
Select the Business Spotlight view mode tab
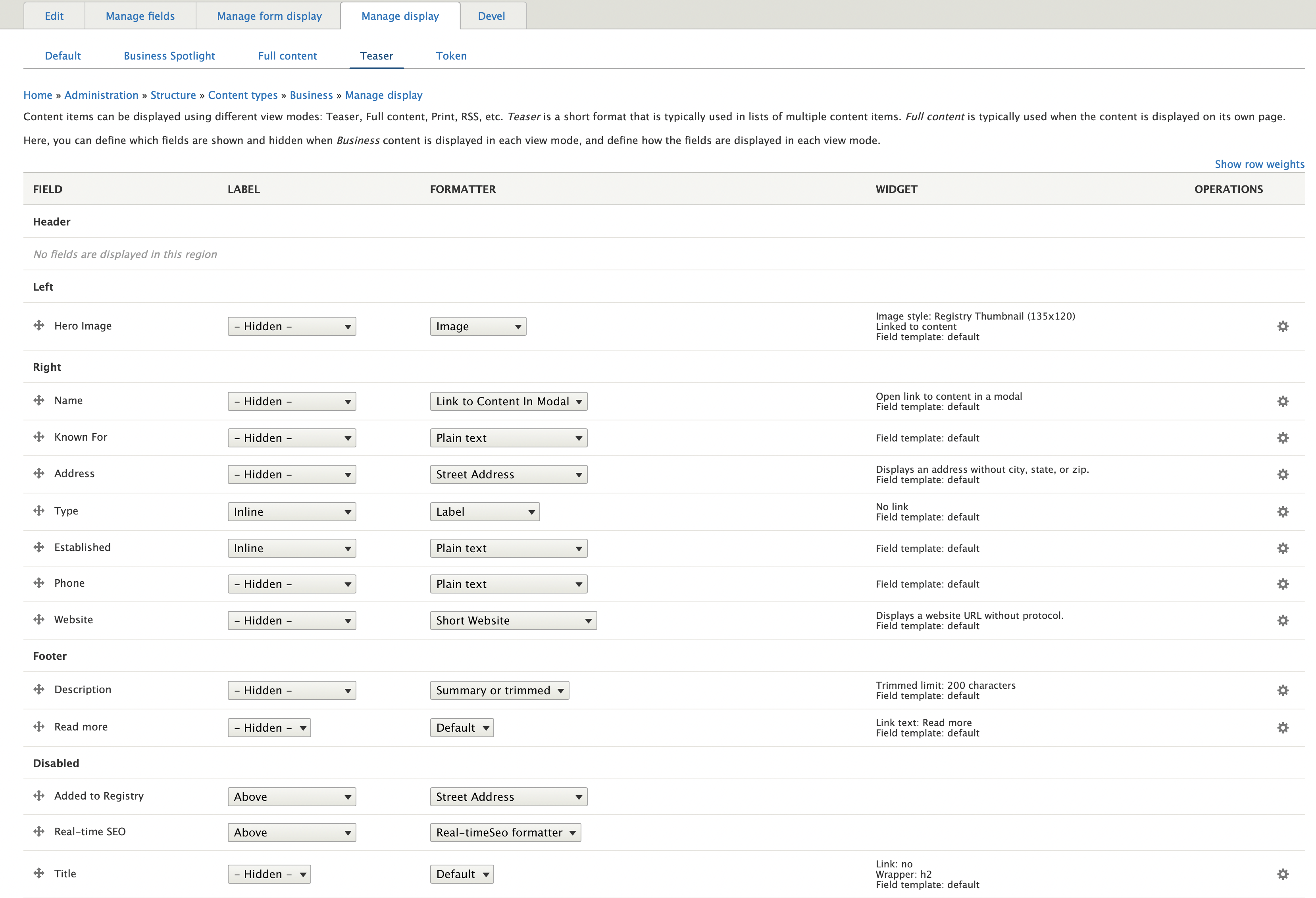[x=169, y=56]
